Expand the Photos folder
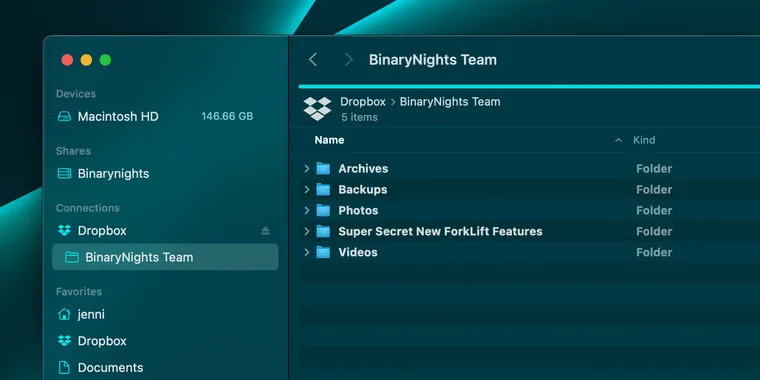Image resolution: width=760 pixels, height=380 pixels. point(306,210)
